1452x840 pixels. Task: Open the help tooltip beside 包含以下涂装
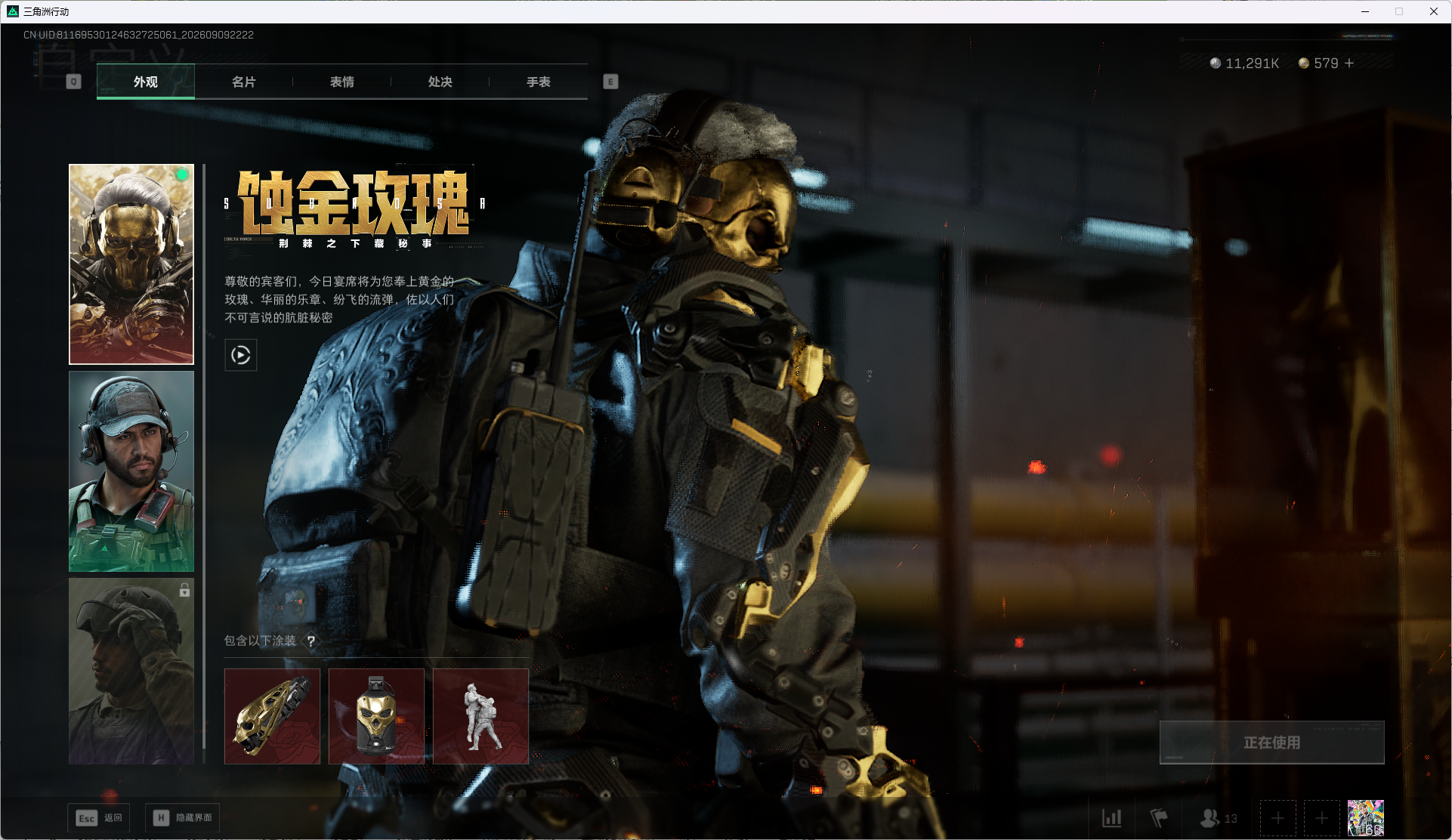click(x=310, y=641)
